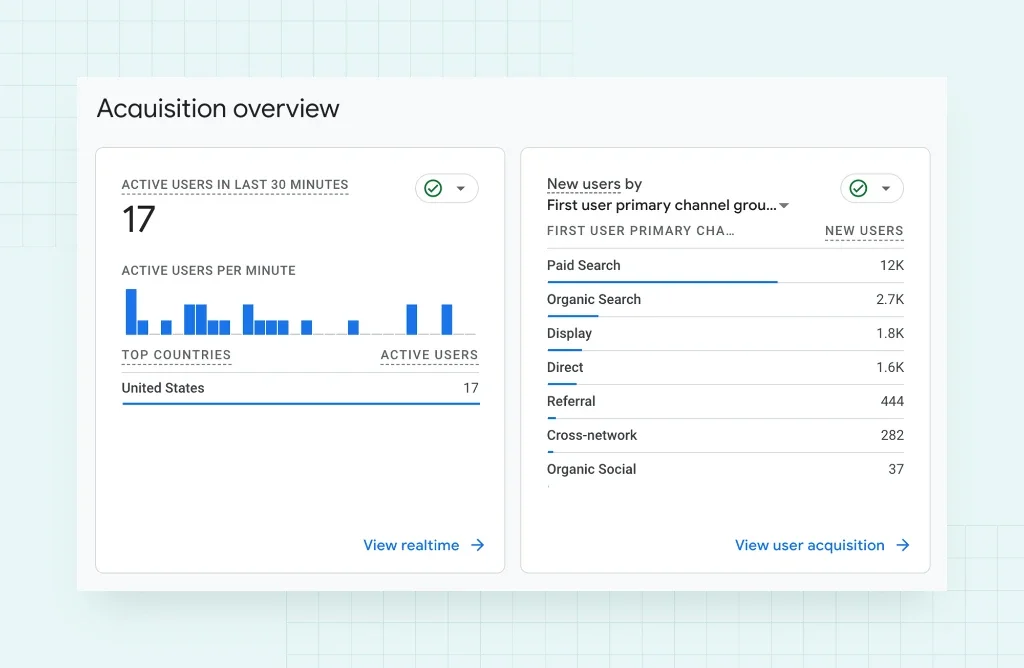
Task: Click the New users metric selector
Action: 584,184
